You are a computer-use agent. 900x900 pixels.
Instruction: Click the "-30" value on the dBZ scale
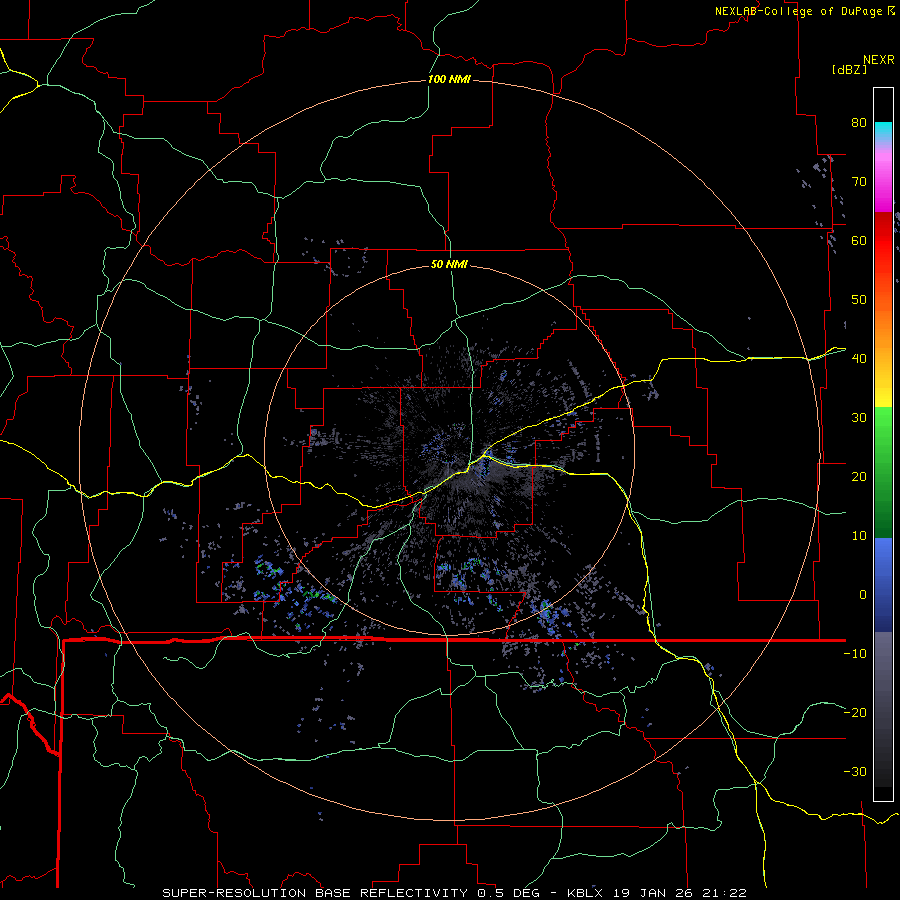pos(855,771)
